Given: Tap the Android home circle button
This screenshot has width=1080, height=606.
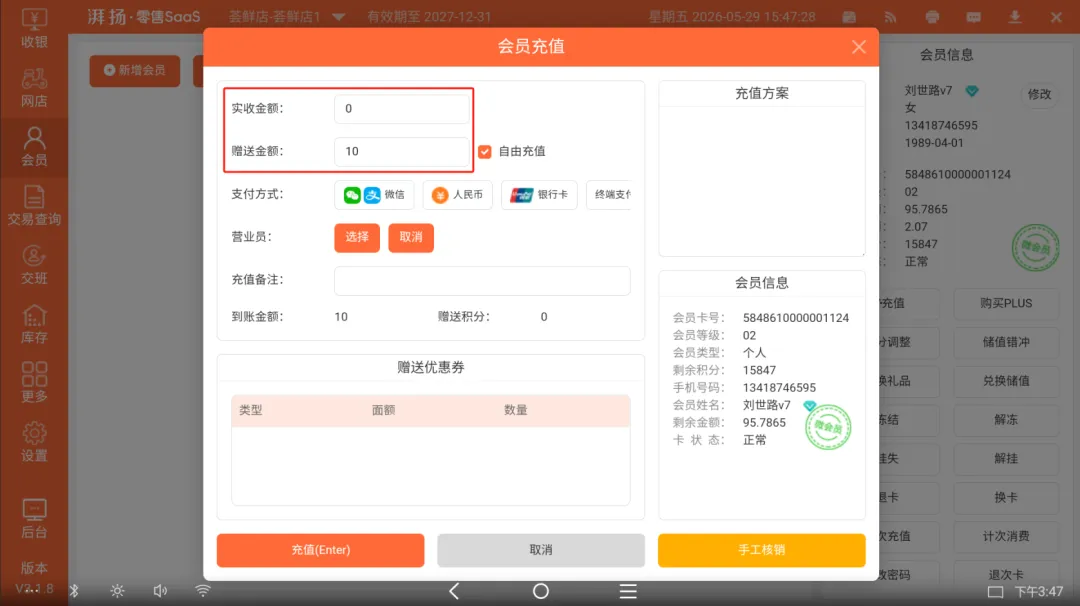Looking at the screenshot, I should (x=541, y=592).
